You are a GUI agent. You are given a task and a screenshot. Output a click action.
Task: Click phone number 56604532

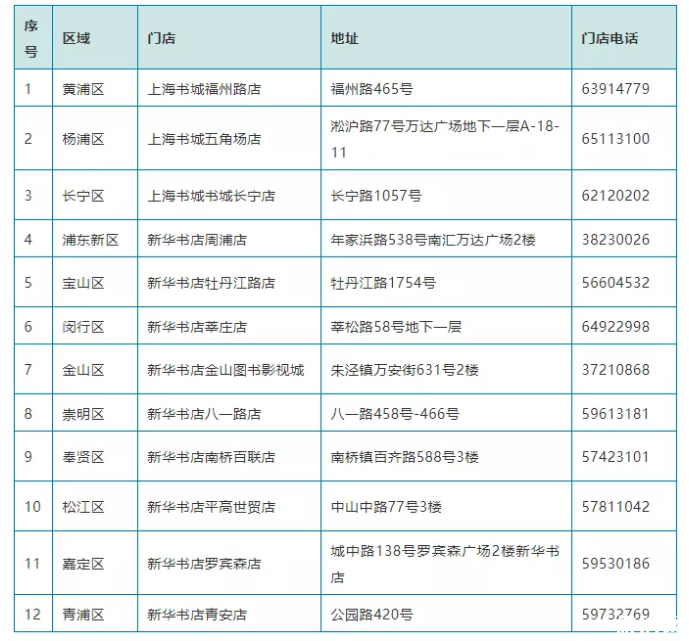coord(615,282)
